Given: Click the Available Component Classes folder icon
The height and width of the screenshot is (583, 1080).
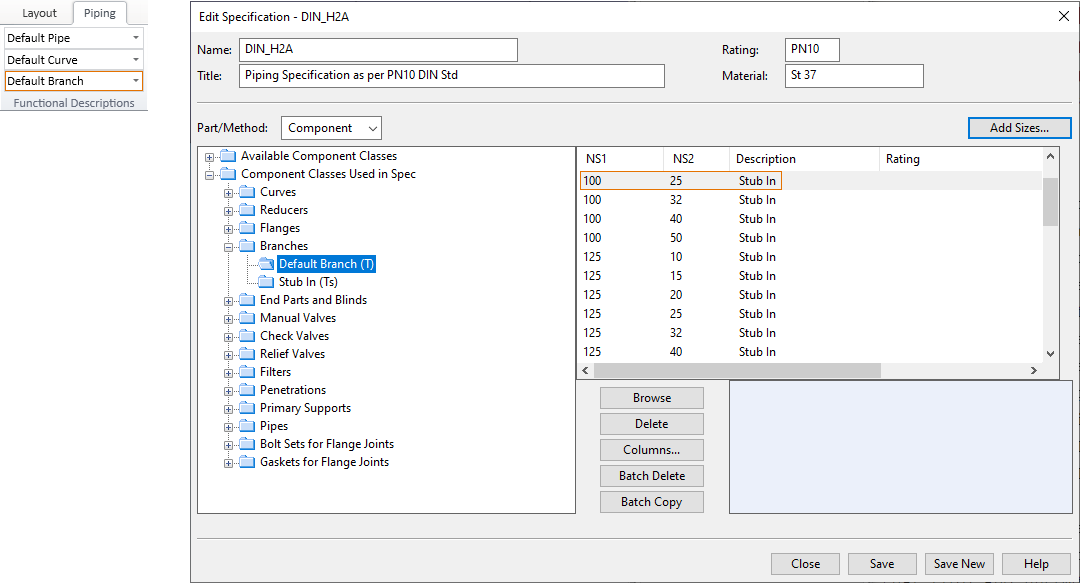Looking at the screenshot, I should [228, 156].
